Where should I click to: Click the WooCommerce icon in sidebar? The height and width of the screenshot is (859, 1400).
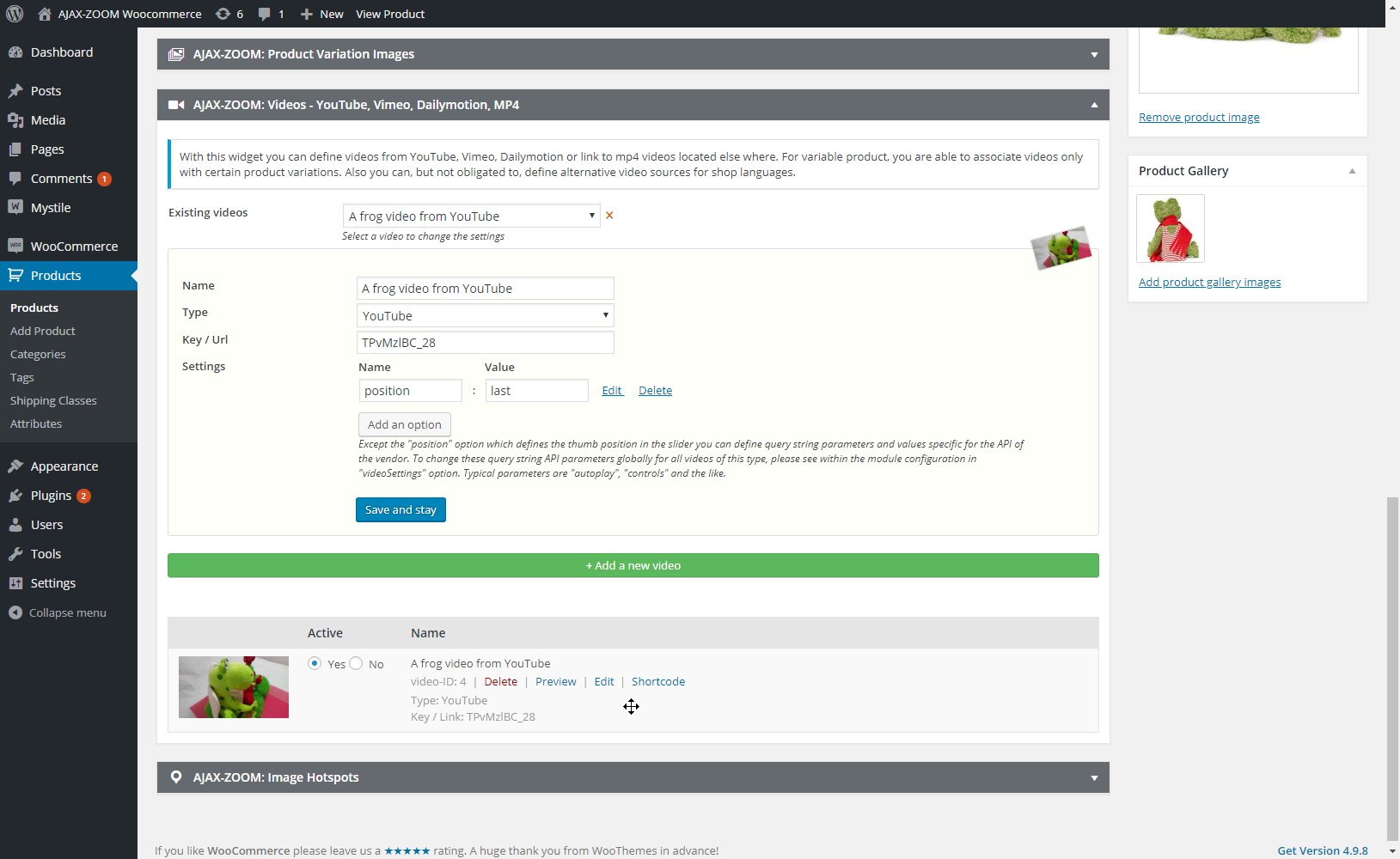point(15,247)
